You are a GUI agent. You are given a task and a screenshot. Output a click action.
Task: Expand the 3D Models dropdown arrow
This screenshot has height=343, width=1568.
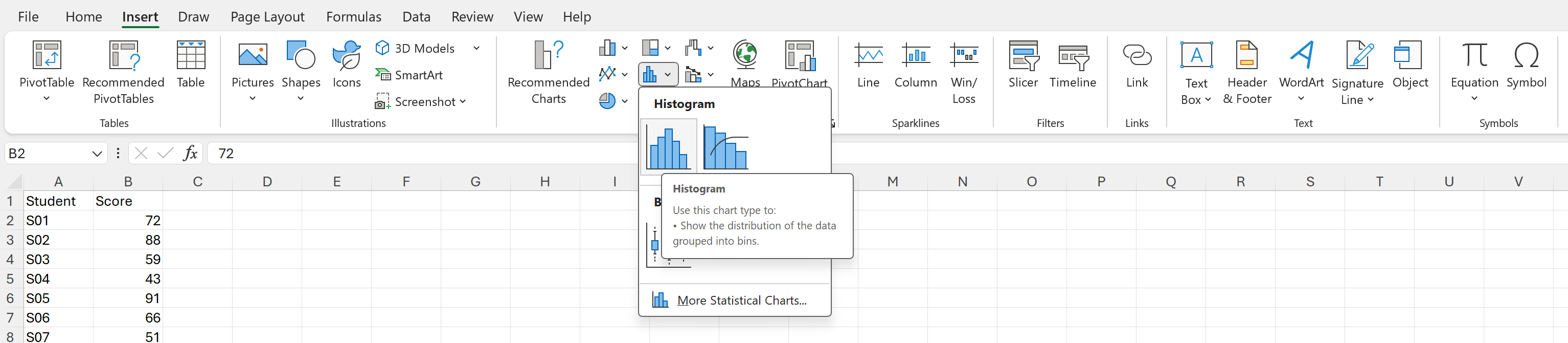pos(476,48)
